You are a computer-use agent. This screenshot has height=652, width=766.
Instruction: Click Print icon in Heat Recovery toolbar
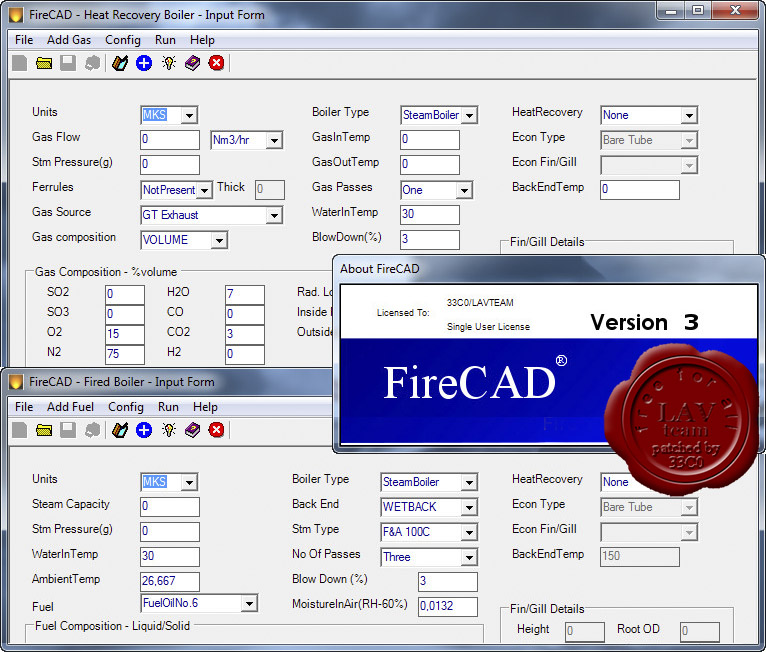[x=92, y=63]
